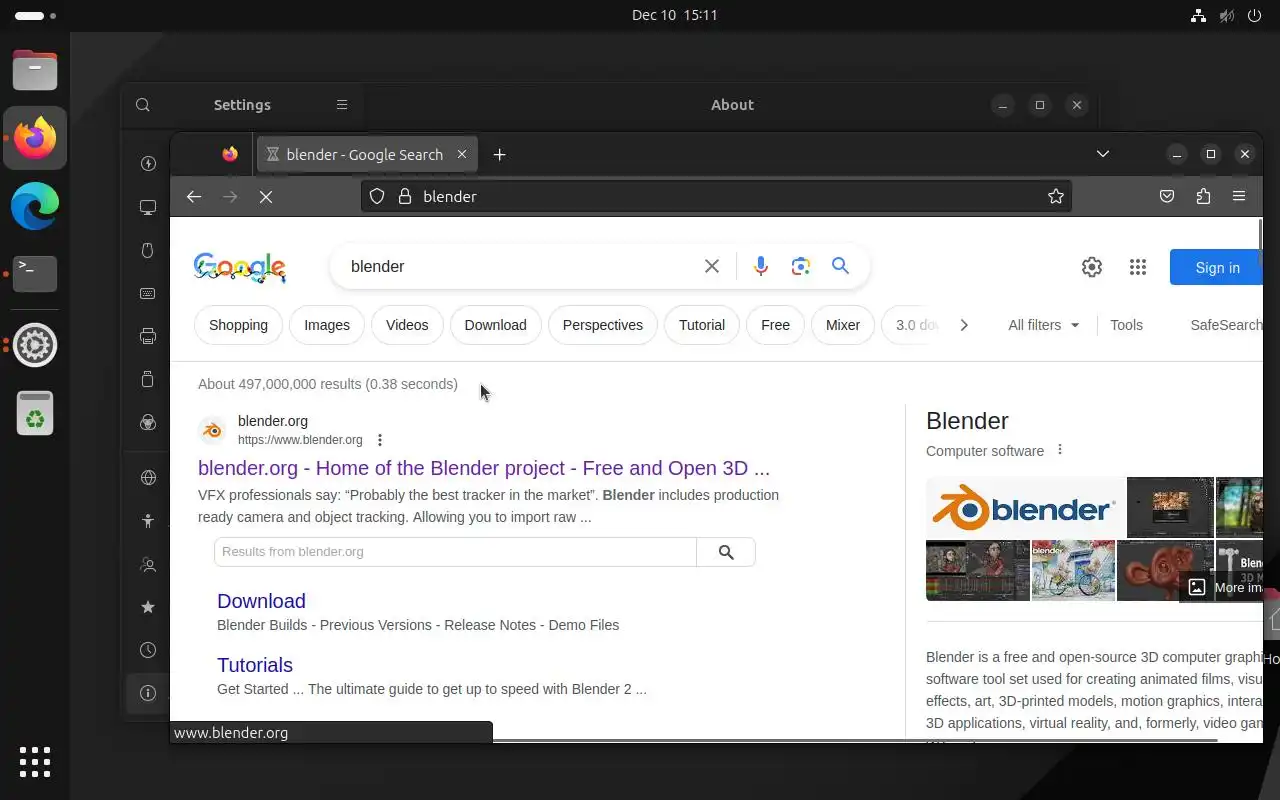
Task: Open the clock Dec 10 15:11 calendar
Action: pos(674,15)
